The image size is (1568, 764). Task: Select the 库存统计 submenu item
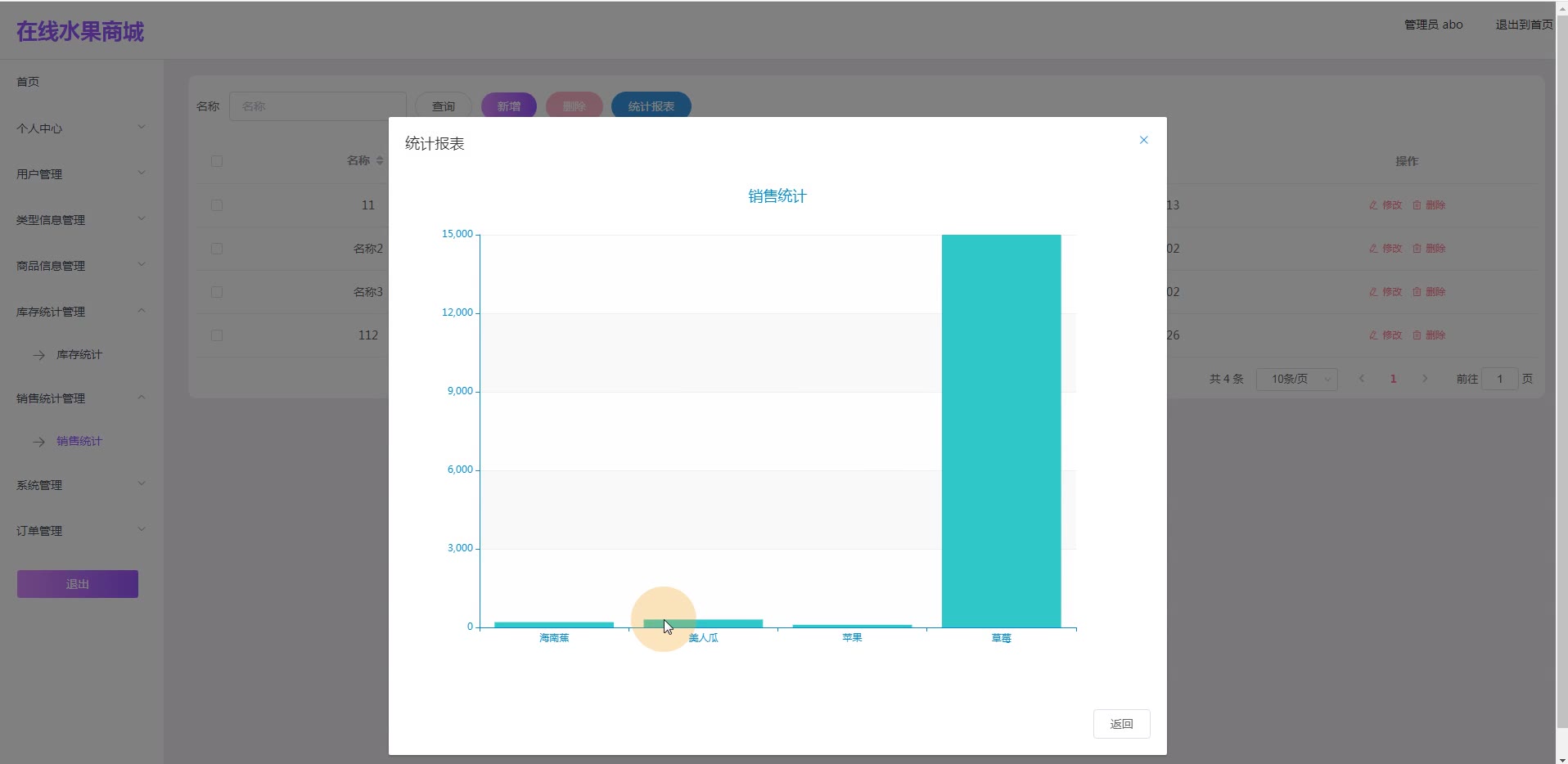point(79,355)
